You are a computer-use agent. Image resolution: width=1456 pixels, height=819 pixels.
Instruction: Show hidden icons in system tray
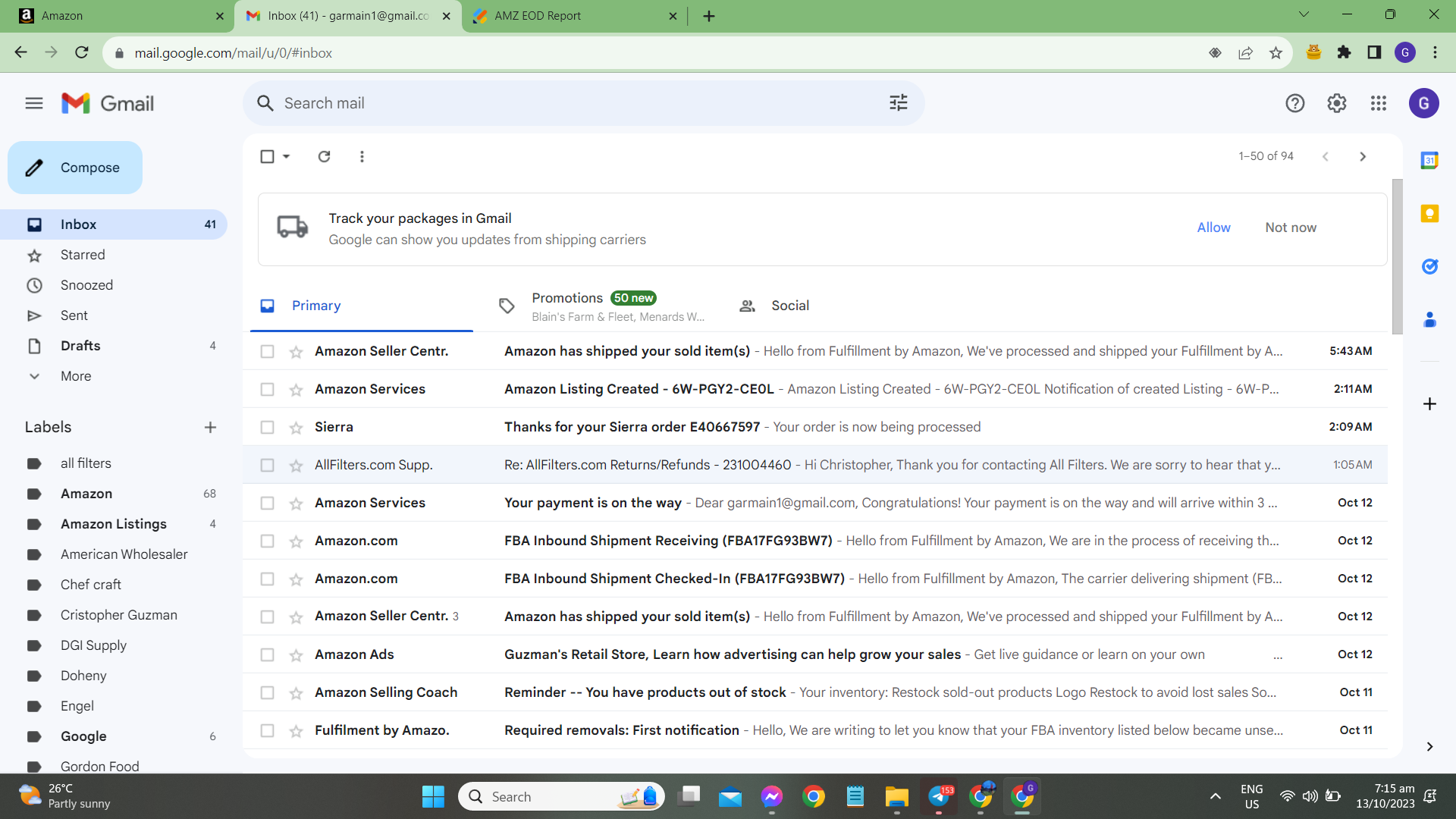click(1216, 796)
